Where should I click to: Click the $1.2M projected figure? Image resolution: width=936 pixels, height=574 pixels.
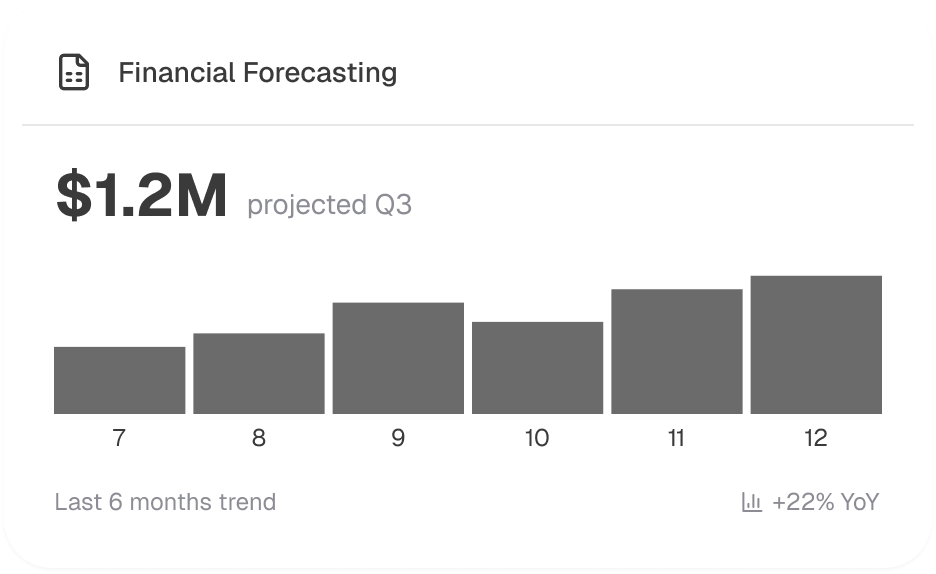142,196
